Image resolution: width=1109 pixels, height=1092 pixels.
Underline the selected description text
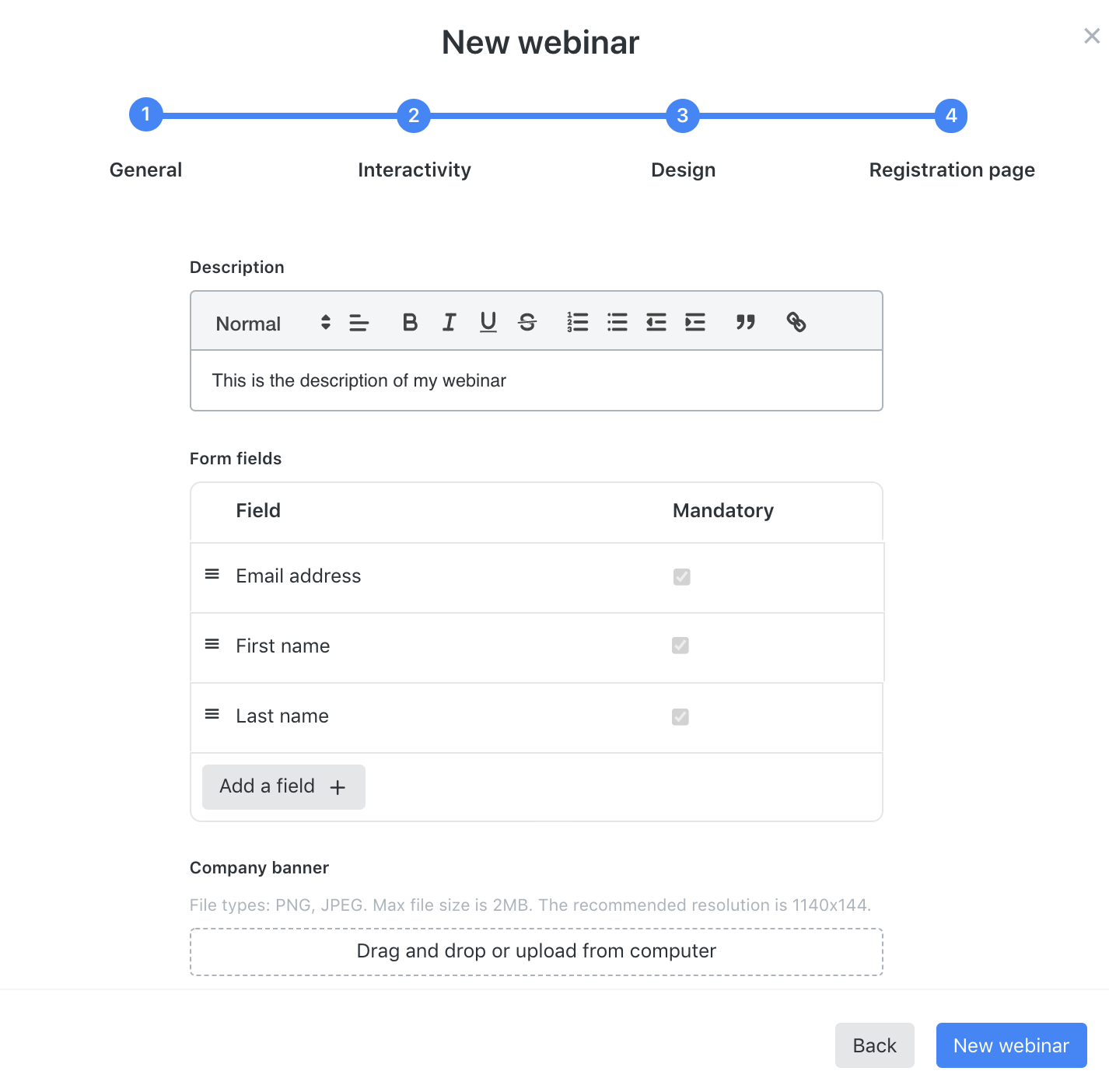pos(488,322)
